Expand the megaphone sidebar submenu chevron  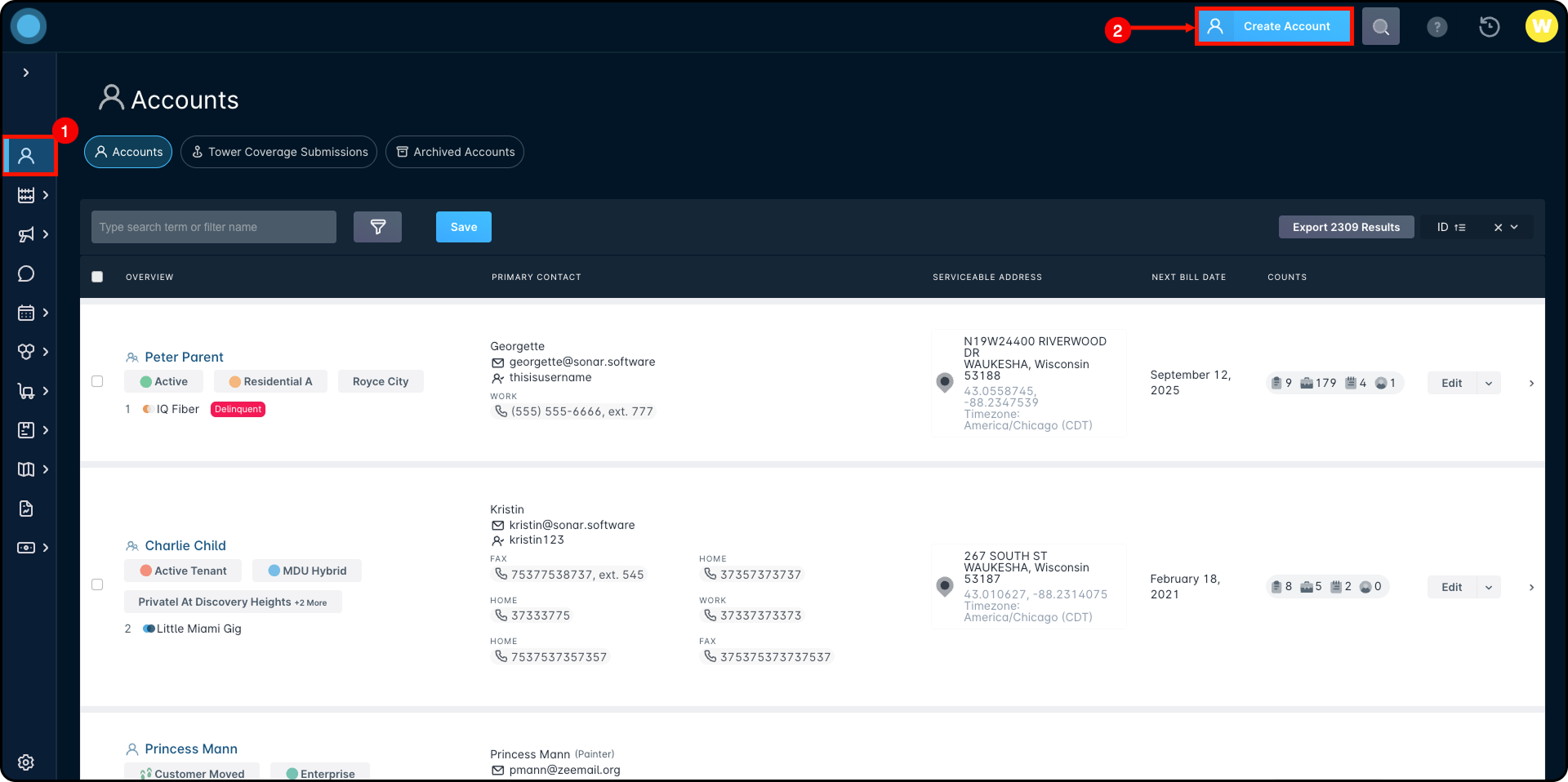coord(46,234)
